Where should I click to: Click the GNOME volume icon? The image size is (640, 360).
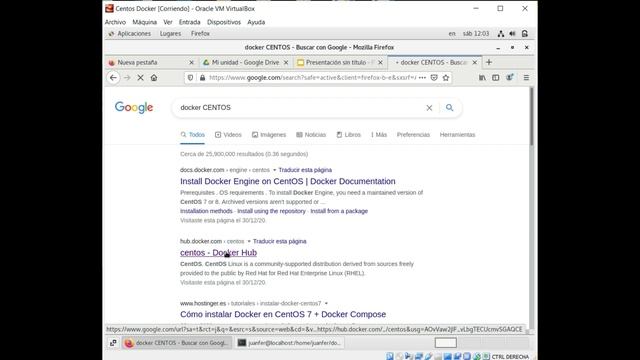point(513,34)
